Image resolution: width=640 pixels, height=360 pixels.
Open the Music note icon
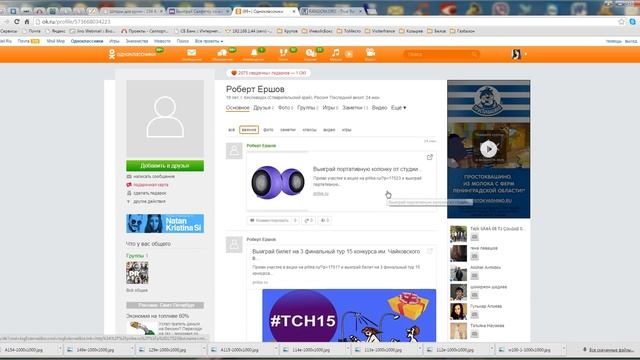pos(336,54)
